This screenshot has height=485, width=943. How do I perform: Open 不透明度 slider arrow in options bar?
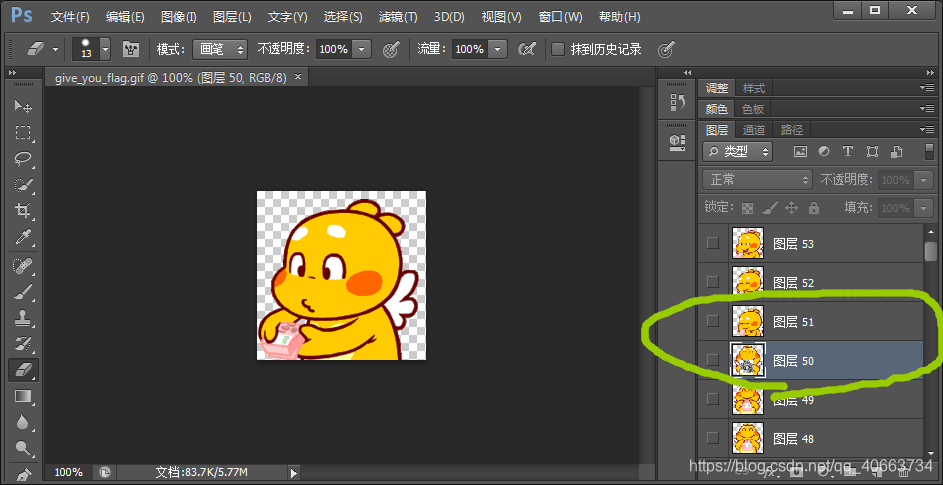click(x=361, y=49)
